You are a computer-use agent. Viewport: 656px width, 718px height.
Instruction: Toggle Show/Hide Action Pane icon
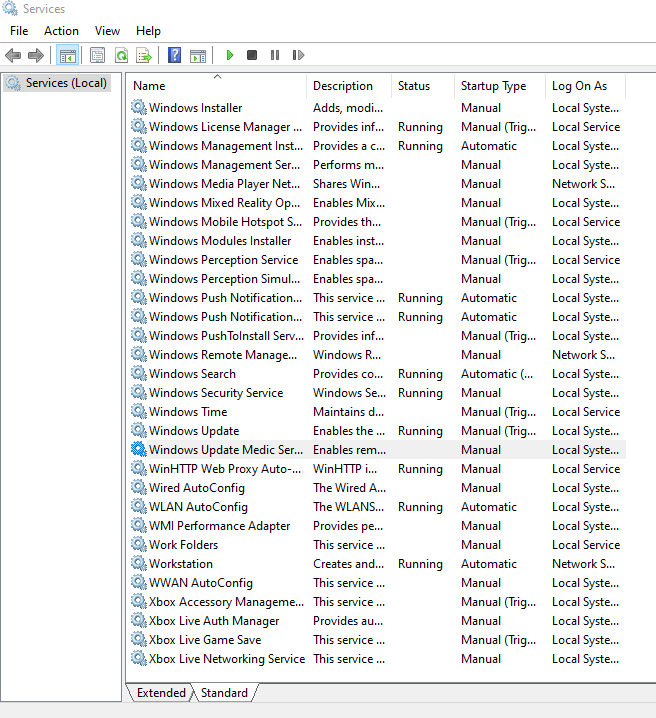pos(198,55)
